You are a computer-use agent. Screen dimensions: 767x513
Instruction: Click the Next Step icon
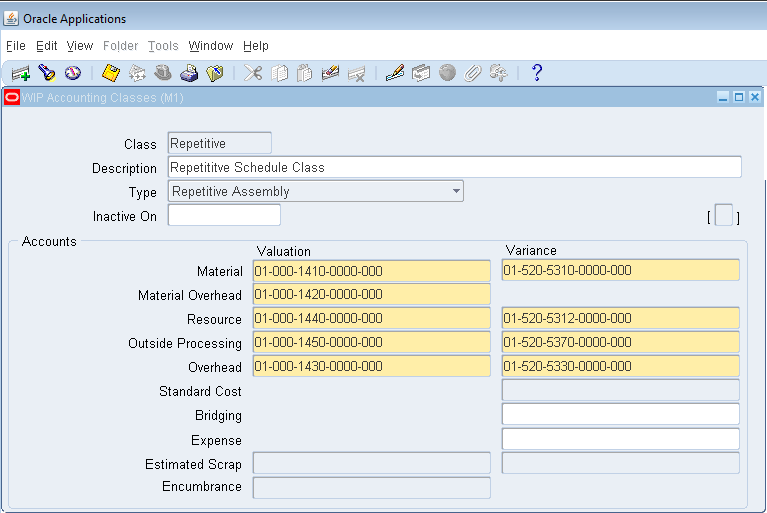coord(137,73)
